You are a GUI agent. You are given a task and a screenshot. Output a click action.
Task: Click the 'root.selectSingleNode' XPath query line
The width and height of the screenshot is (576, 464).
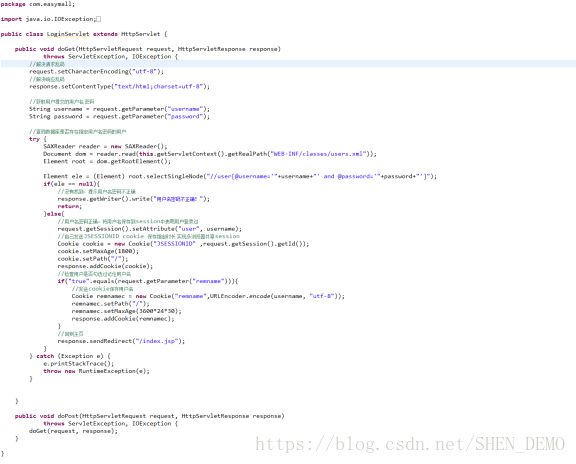coord(240,176)
